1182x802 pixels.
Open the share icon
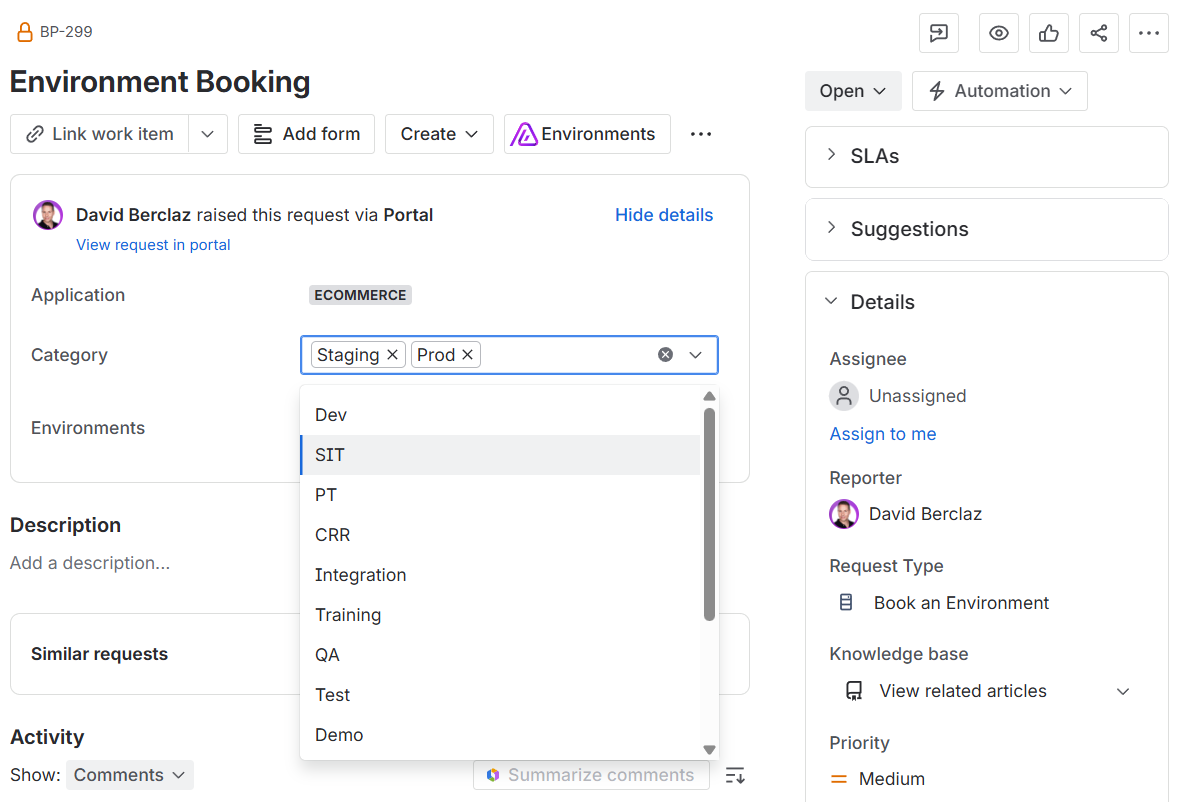pos(1099,33)
